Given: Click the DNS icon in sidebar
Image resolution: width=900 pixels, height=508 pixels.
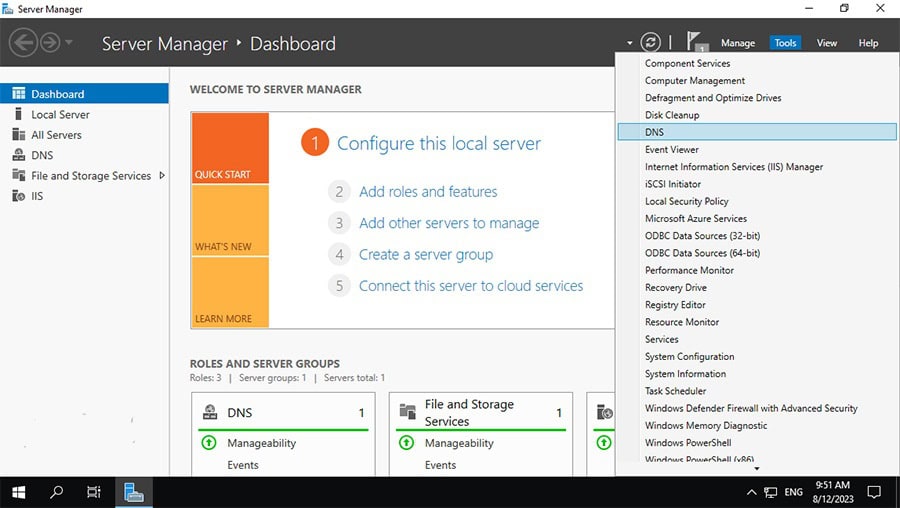Looking at the screenshot, I should [18, 155].
